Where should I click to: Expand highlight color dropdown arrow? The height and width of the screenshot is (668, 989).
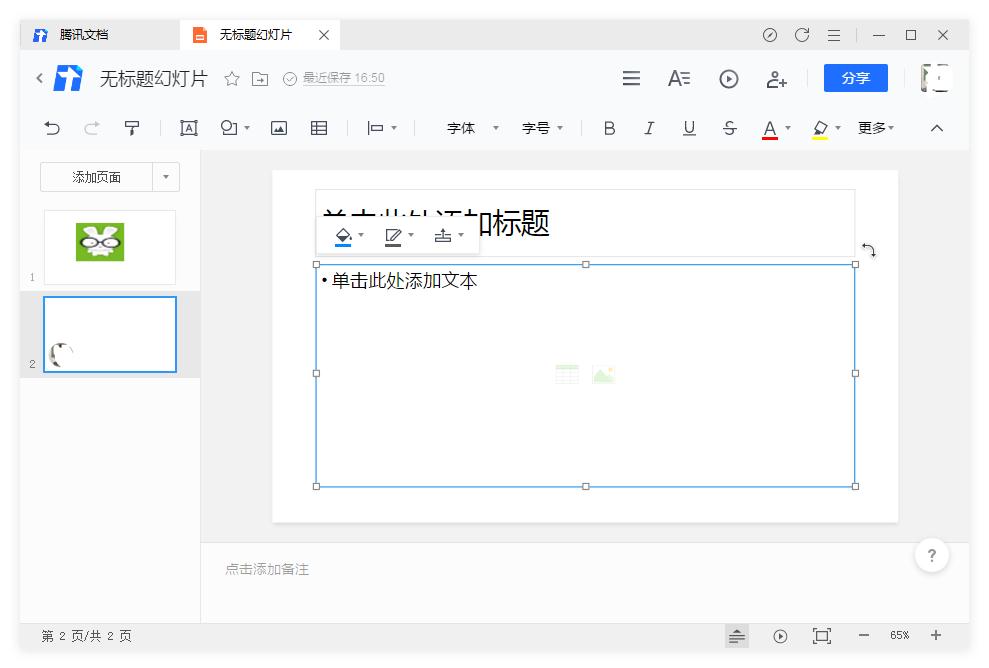838,128
